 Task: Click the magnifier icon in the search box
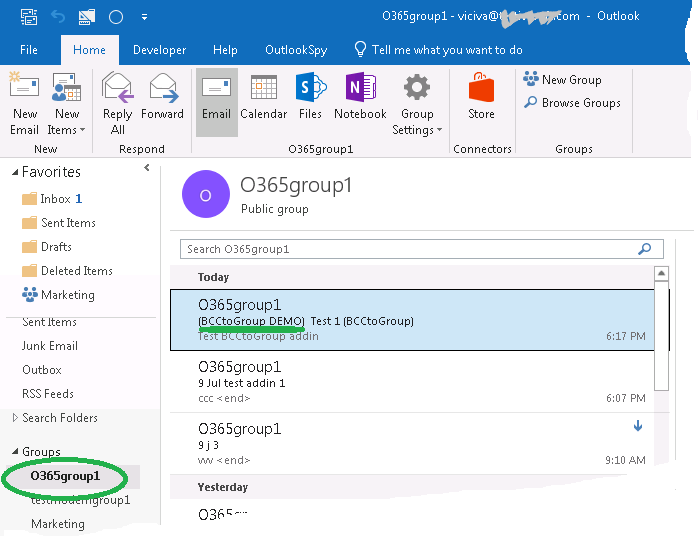645,249
